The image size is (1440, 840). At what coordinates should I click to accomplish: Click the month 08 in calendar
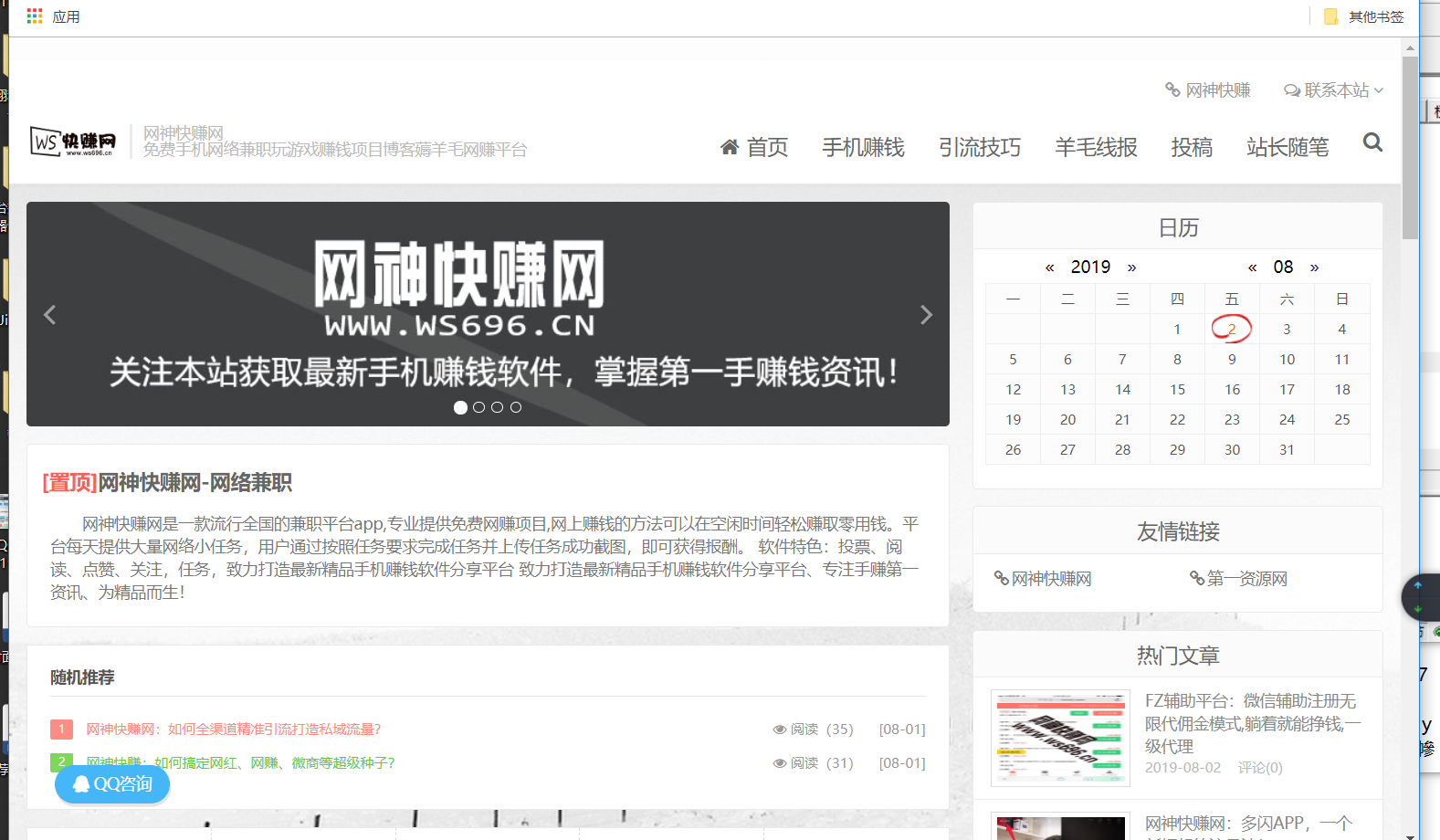coord(1283,267)
